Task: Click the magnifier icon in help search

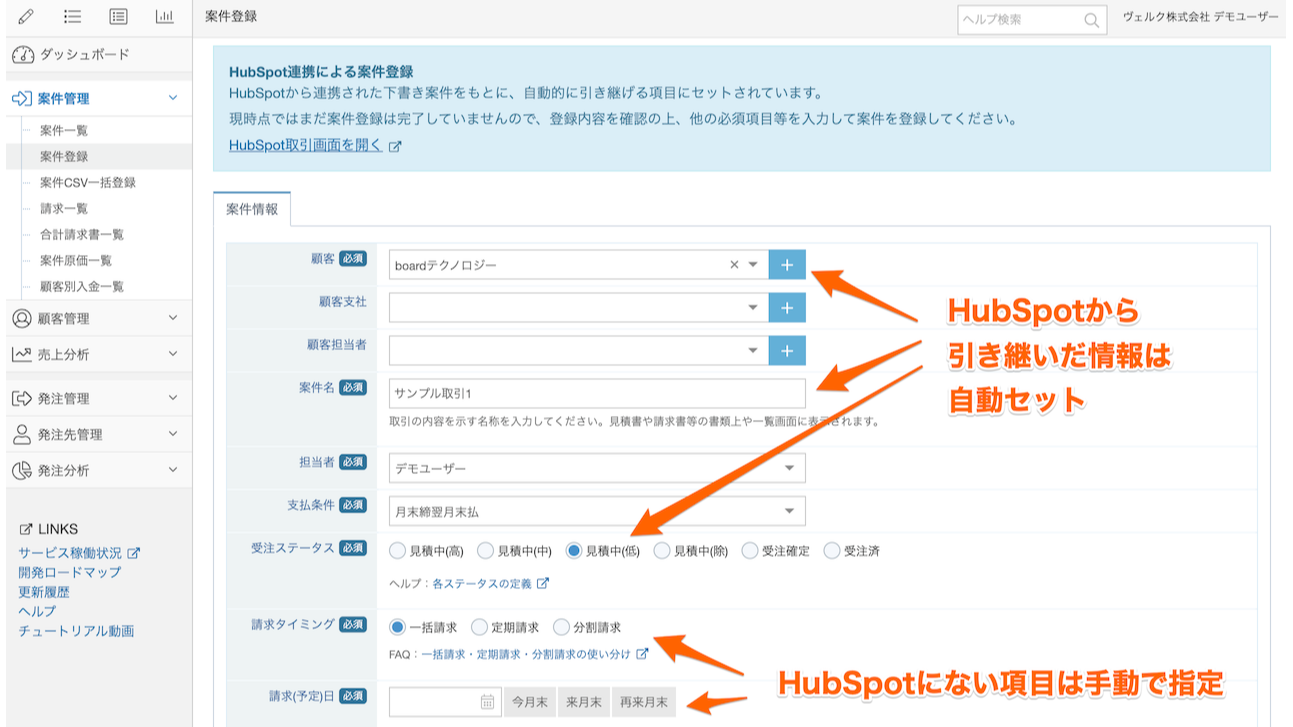Action: (x=1091, y=20)
